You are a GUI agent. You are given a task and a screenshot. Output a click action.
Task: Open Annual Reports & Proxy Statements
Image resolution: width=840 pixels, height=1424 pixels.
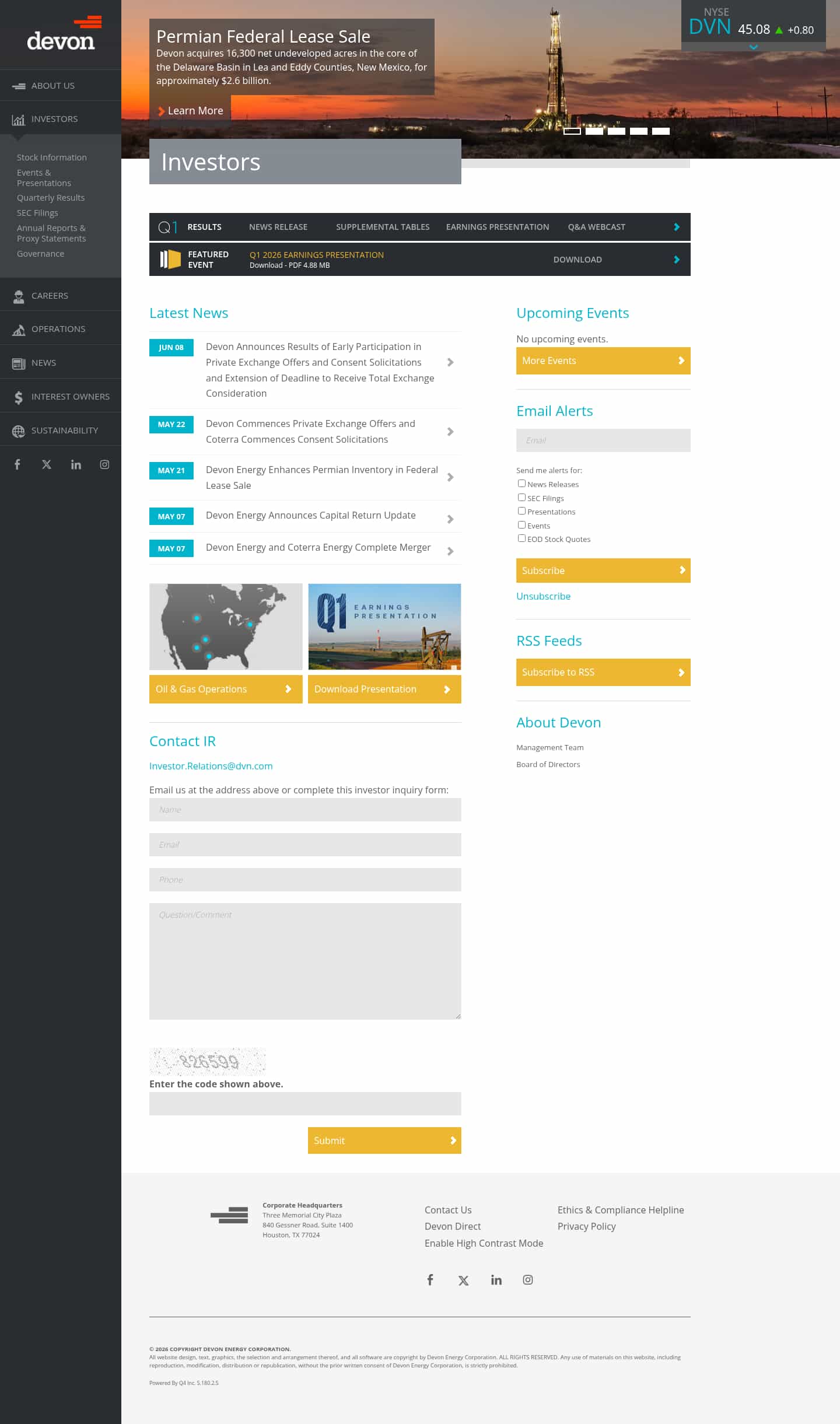point(51,233)
